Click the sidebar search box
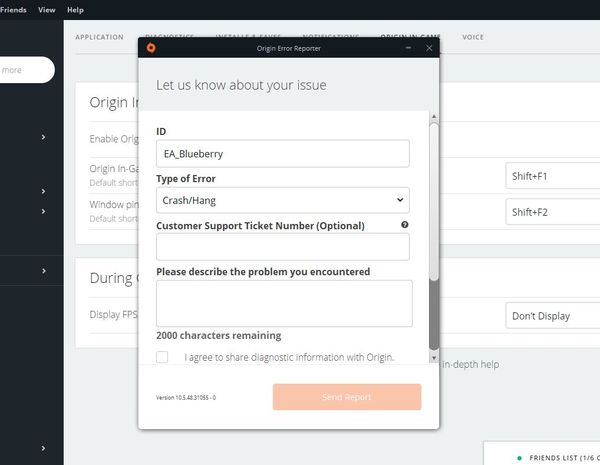The height and width of the screenshot is (465, 600). (x=27, y=70)
